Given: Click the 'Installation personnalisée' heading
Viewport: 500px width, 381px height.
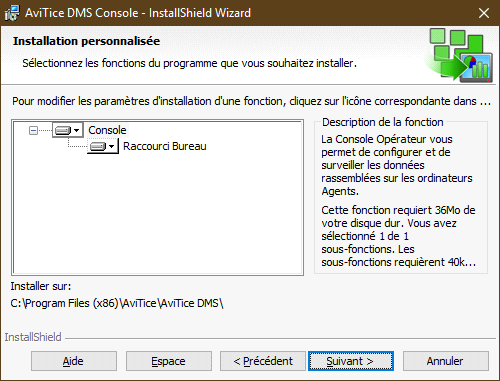Looking at the screenshot, I should coord(86,41).
